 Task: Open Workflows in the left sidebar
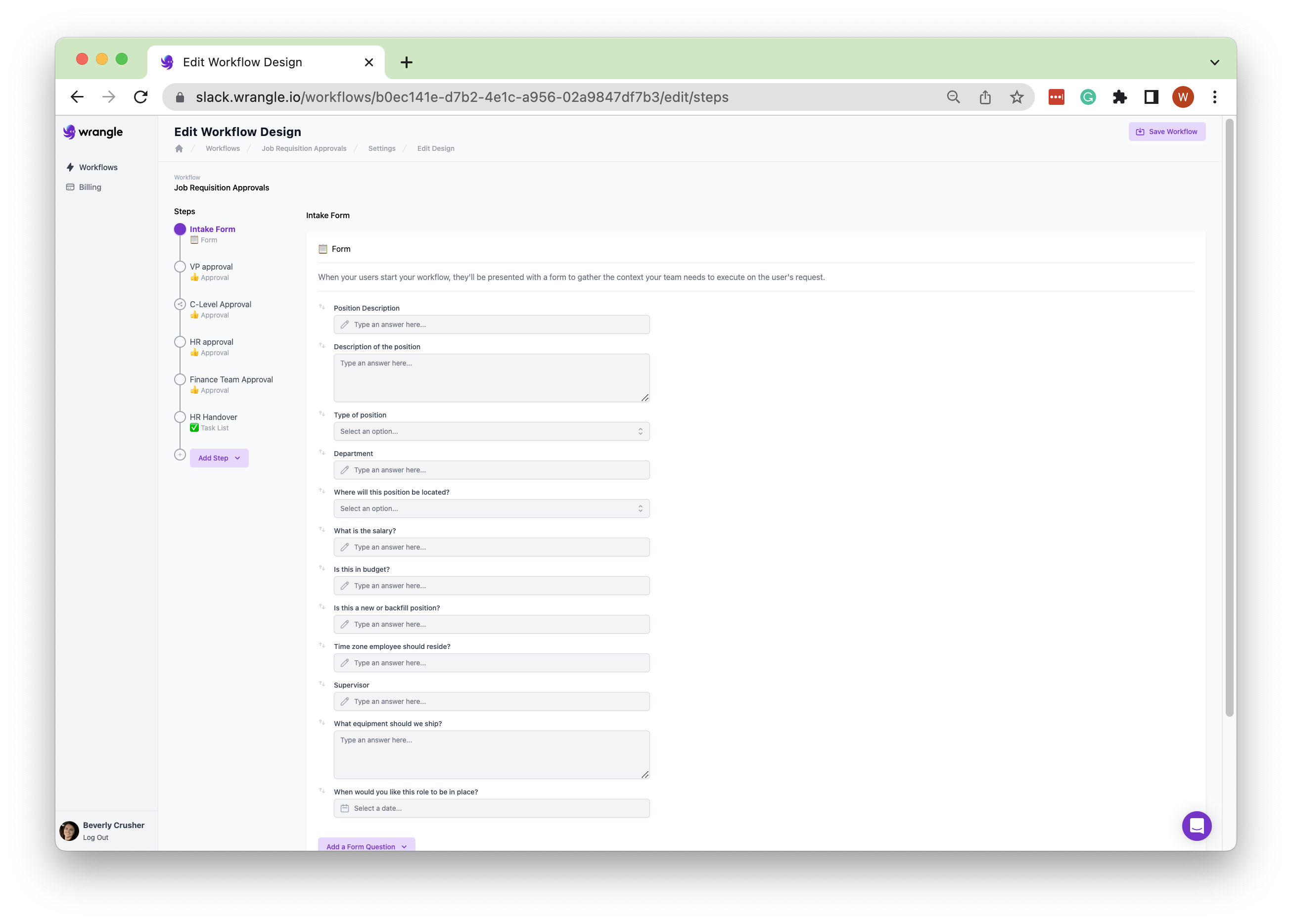pyautogui.click(x=98, y=167)
